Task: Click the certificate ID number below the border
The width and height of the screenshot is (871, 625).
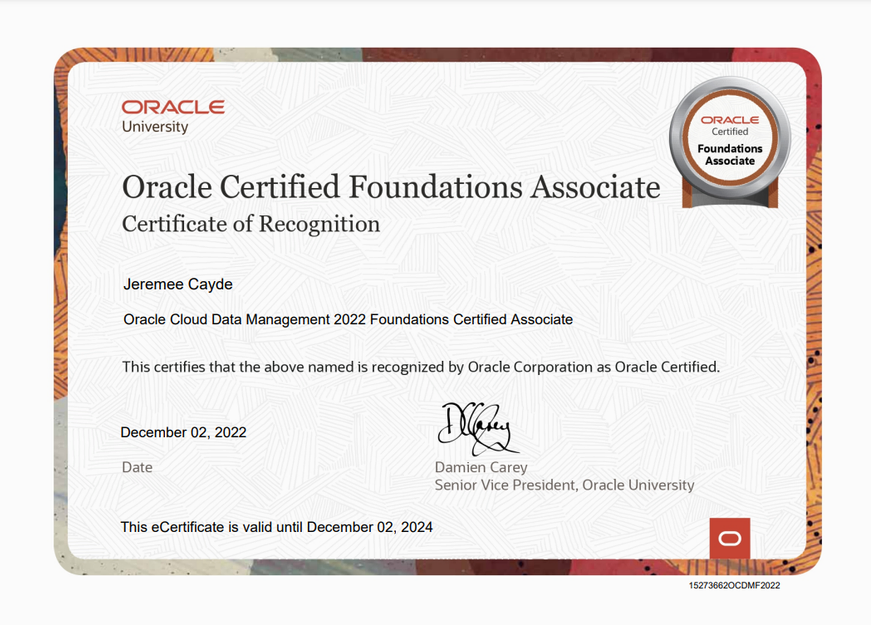Action: [734, 585]
